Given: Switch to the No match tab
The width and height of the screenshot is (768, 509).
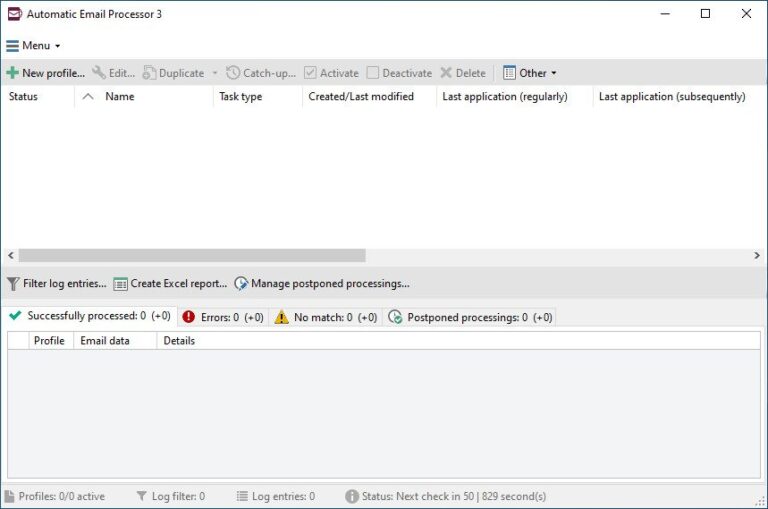Looking at the screenshot, I should (x=326, y=317).
